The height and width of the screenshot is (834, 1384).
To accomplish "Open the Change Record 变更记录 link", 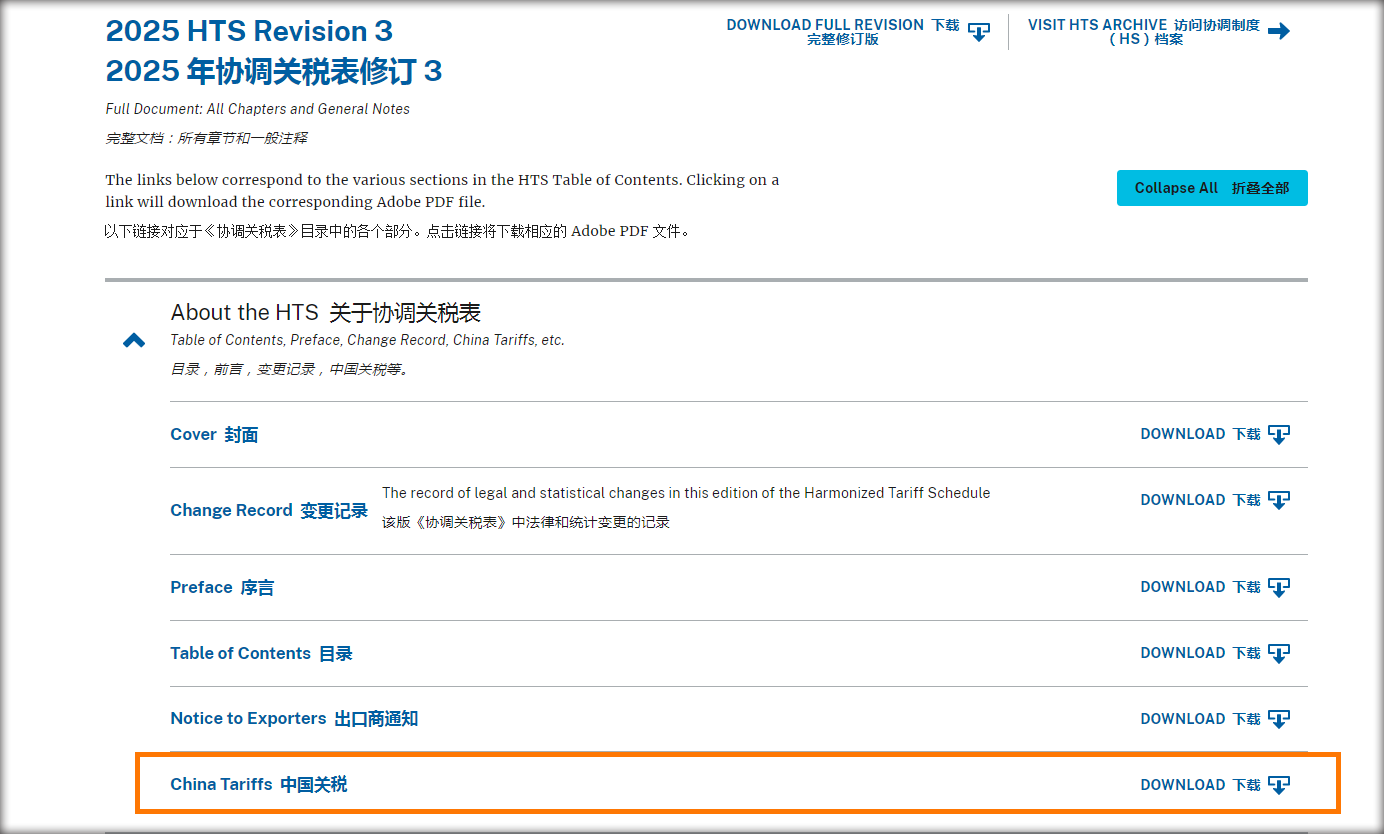I will click(x=269, y=510).
